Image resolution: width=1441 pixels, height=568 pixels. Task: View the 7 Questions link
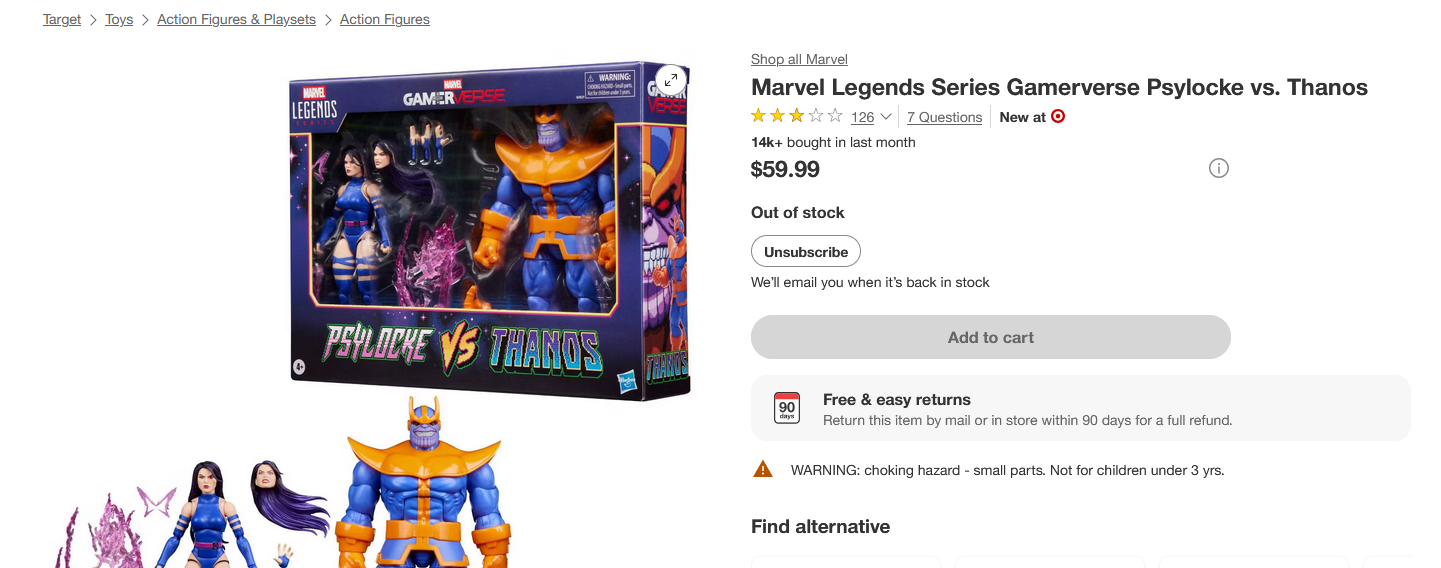(944, 117)
